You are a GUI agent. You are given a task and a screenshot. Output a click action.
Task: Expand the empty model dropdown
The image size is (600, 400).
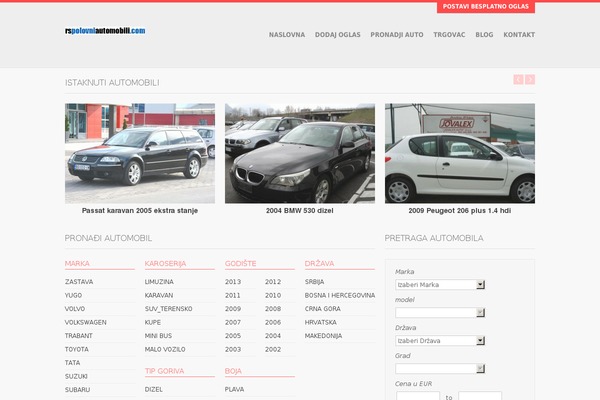[x=440, y=312]
